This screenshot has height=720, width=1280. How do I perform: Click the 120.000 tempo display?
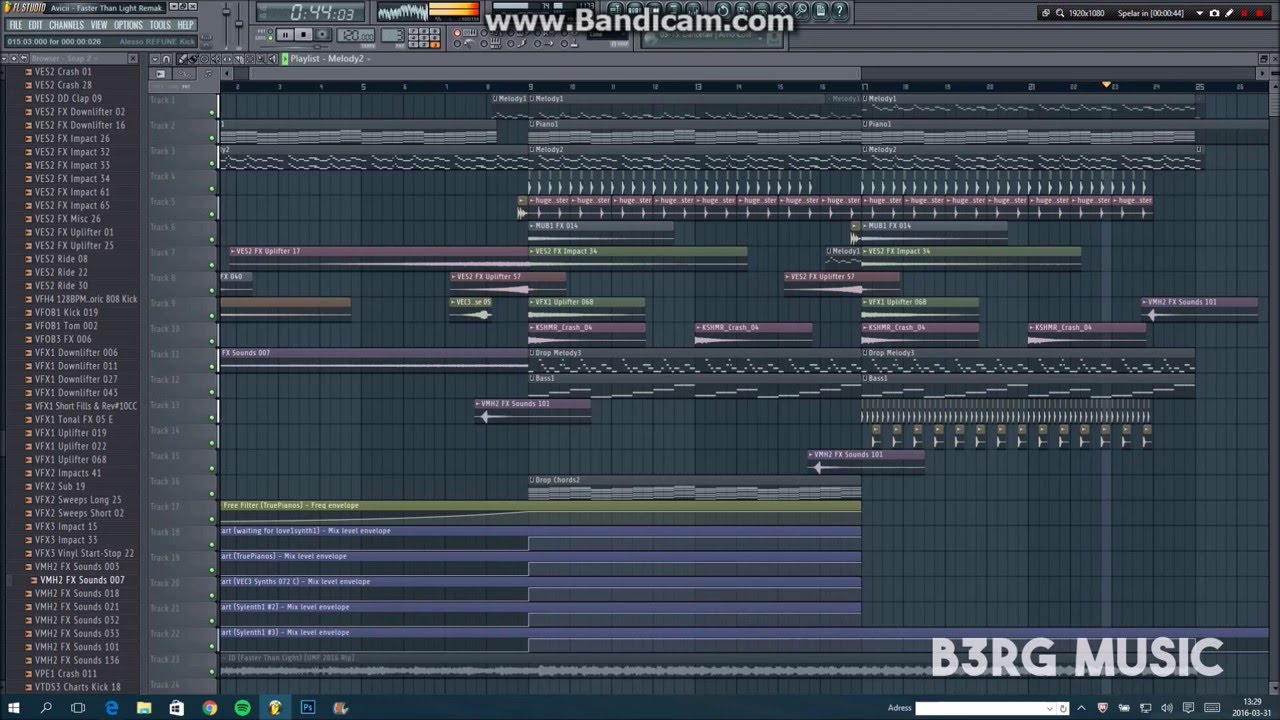pyautogui.click(x=356, y=35)
